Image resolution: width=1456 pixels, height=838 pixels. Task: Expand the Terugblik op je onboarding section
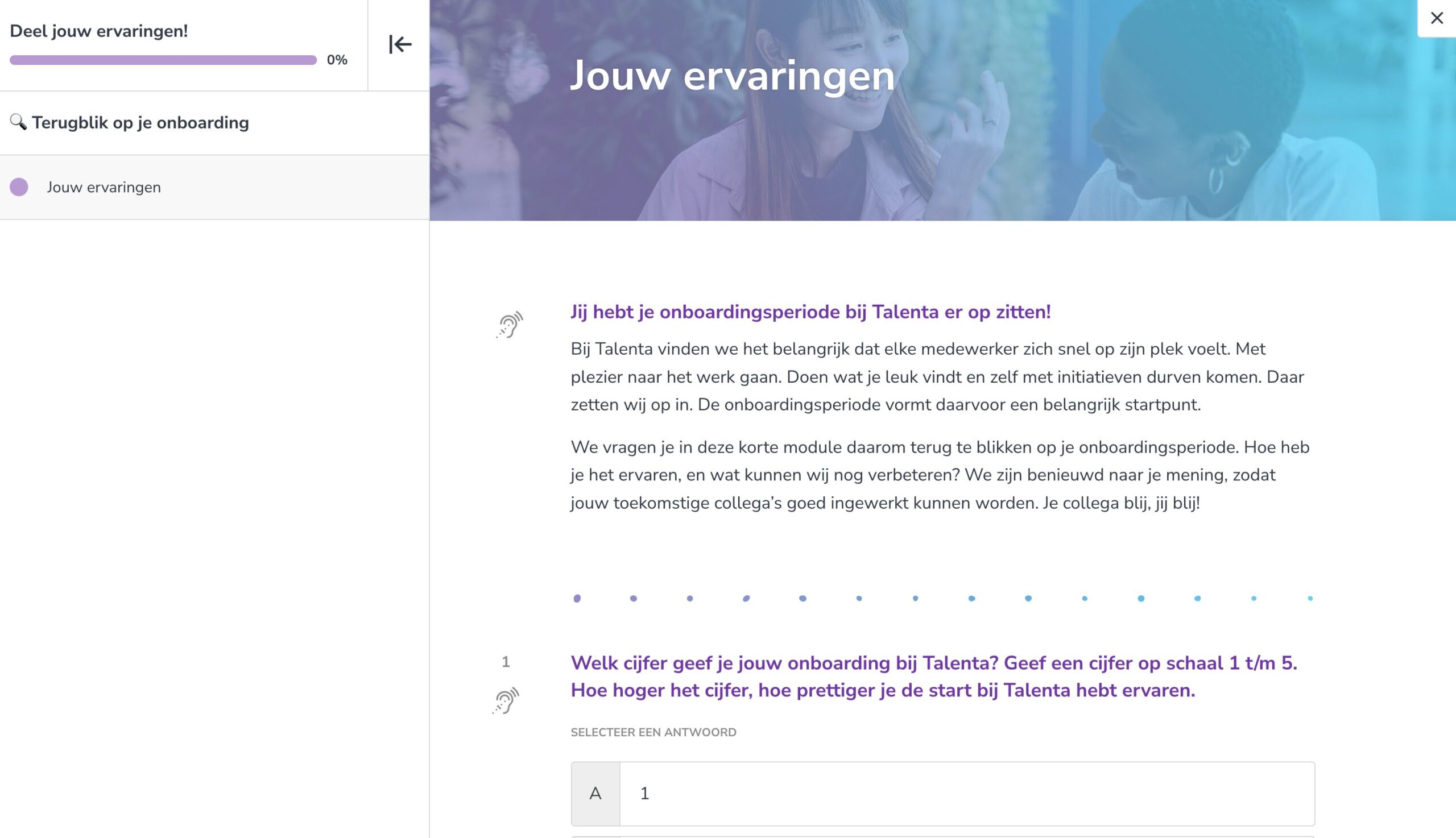pos(140,123)
